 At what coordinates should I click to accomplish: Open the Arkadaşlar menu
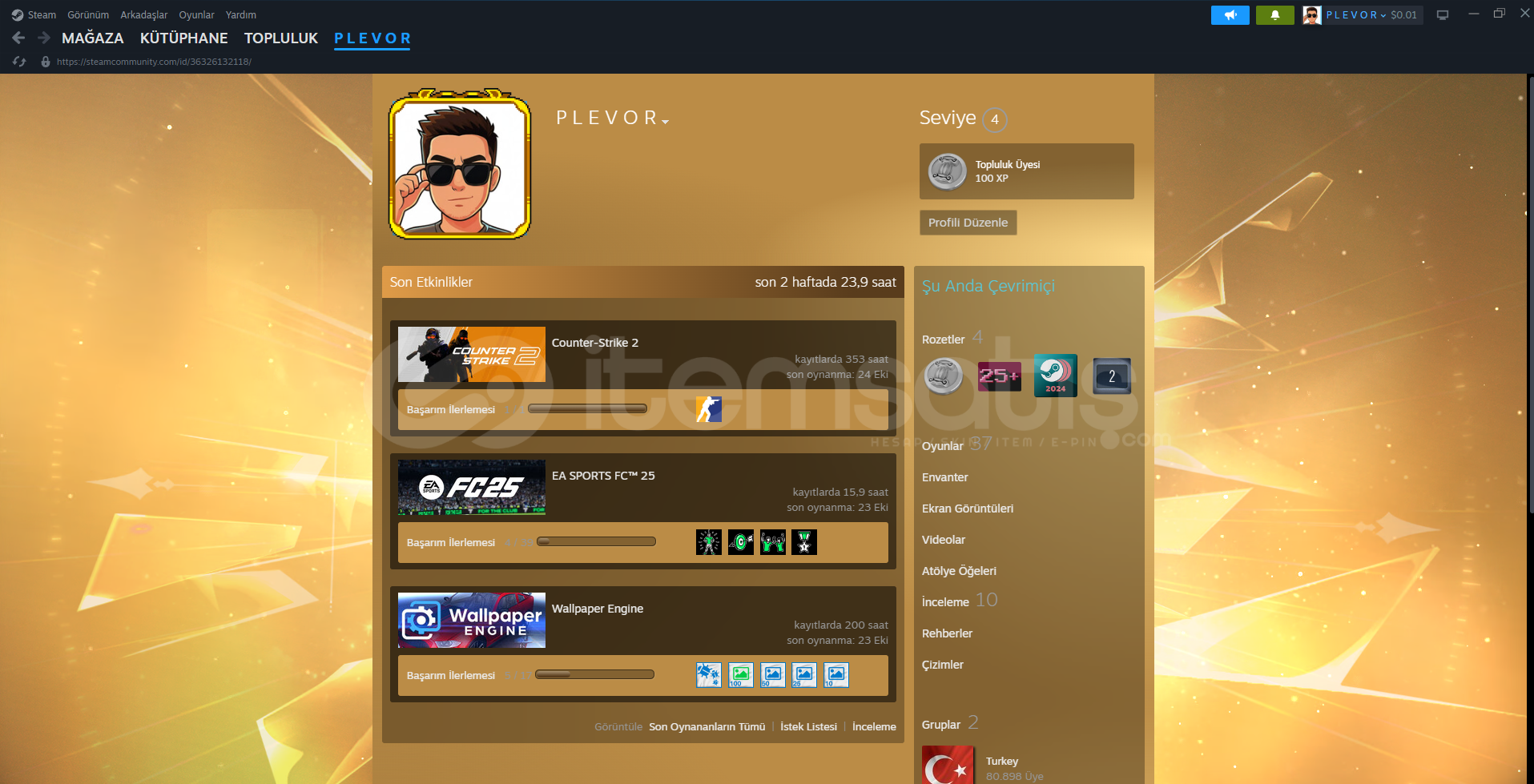click(144, 15)
